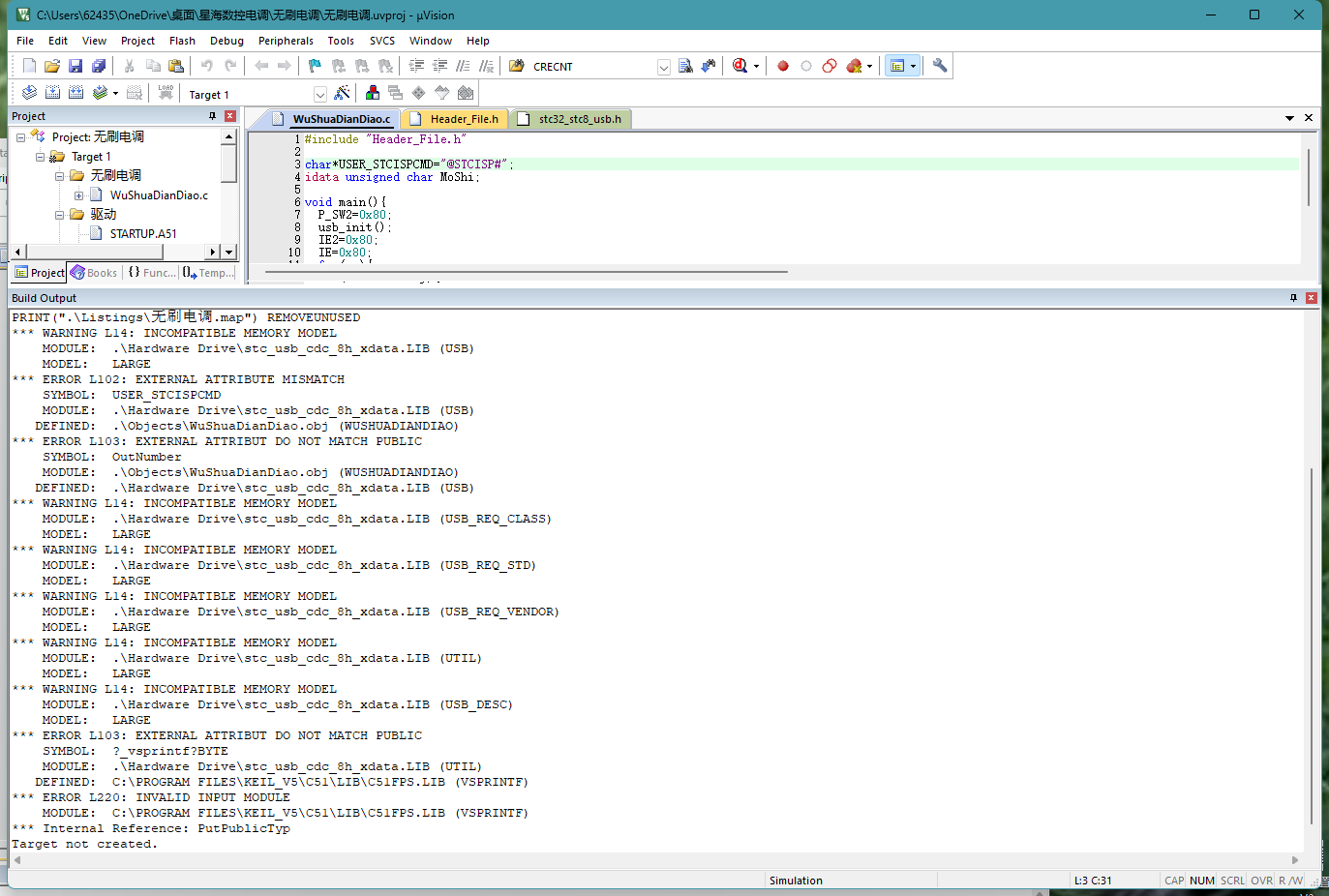
Task: Open the Debug menu
Action: tap(227, 41)
